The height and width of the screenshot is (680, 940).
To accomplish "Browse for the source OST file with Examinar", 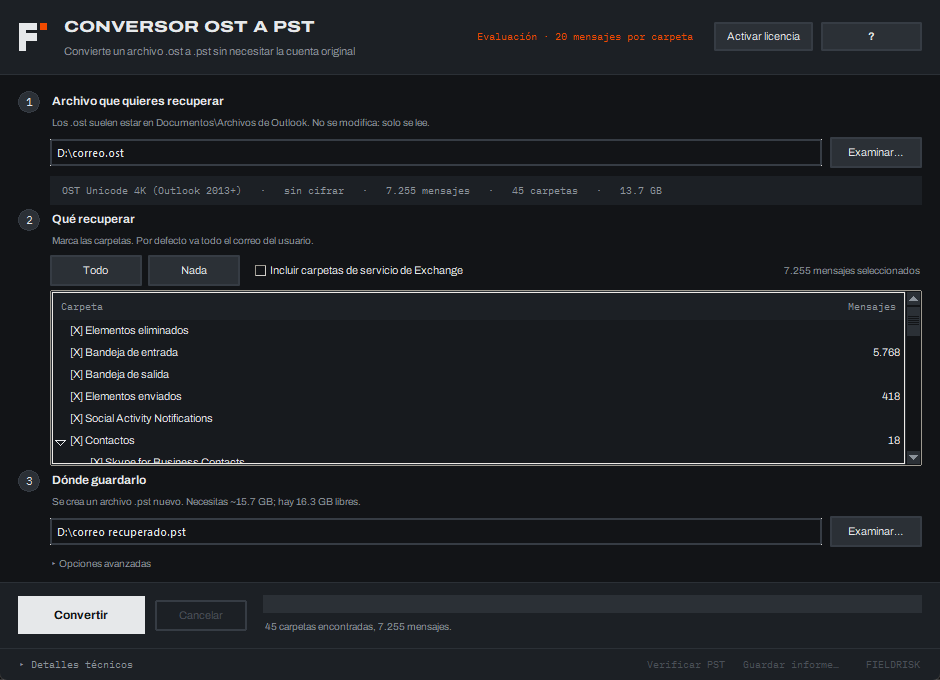I will click(875, 152).
